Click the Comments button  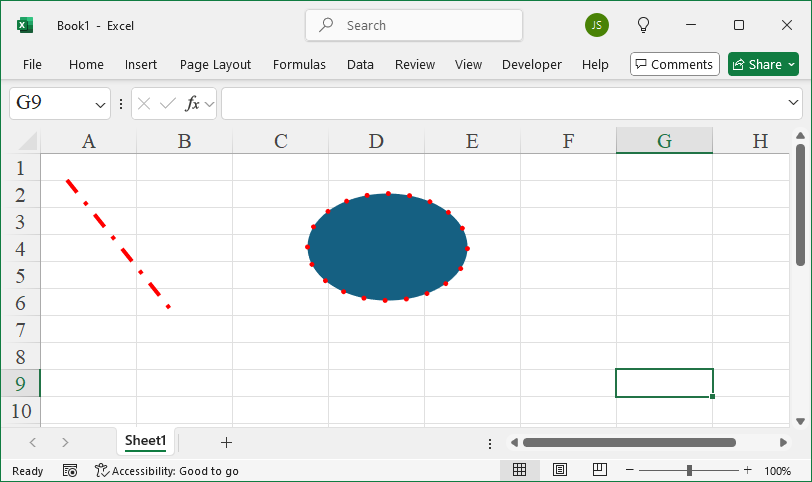tap(675, 64)
